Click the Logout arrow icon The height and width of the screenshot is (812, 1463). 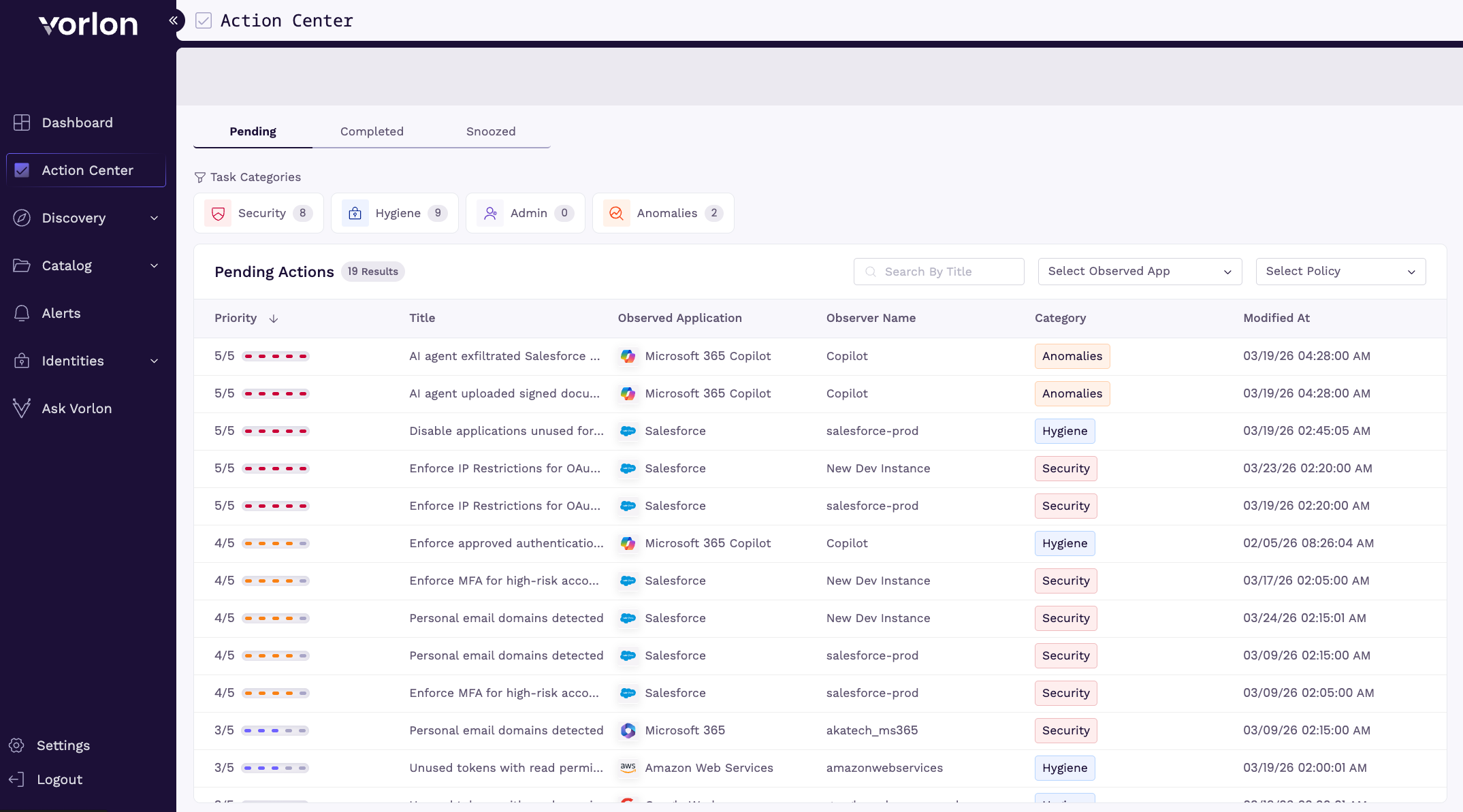[17, 779]
